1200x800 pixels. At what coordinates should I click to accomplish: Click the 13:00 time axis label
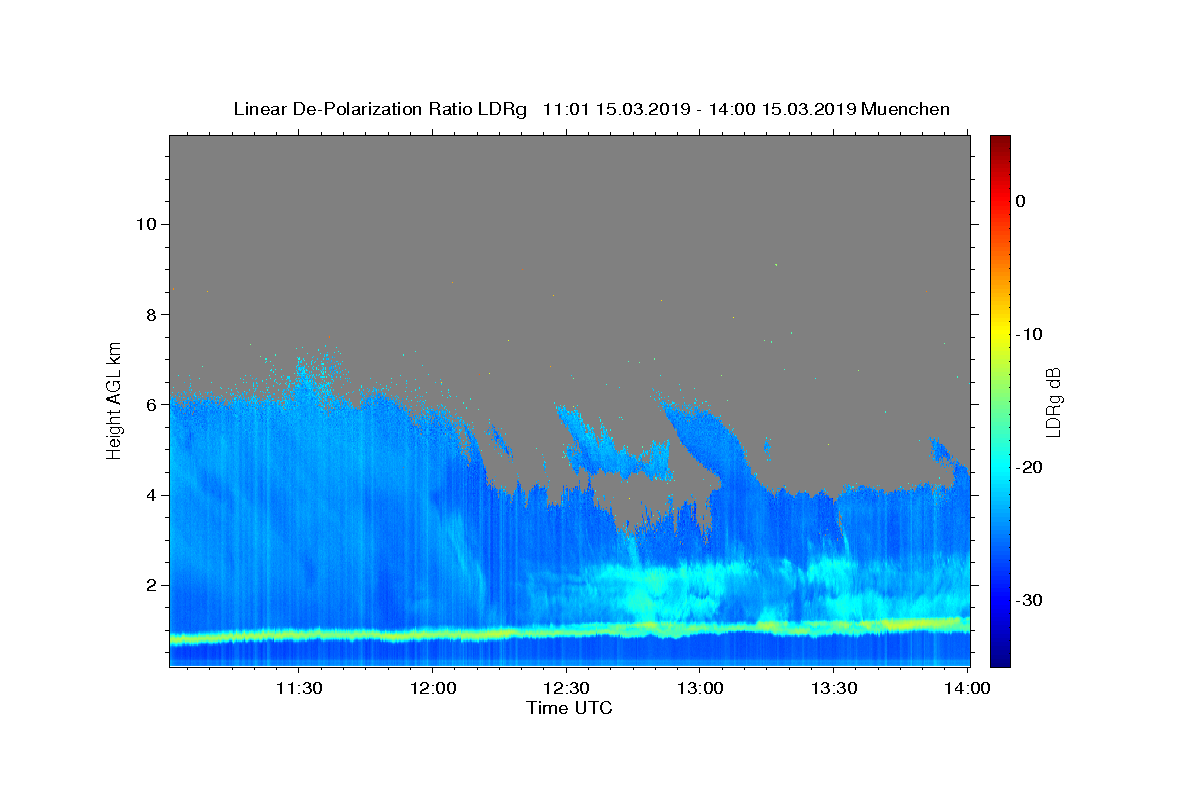pos(700,688)
